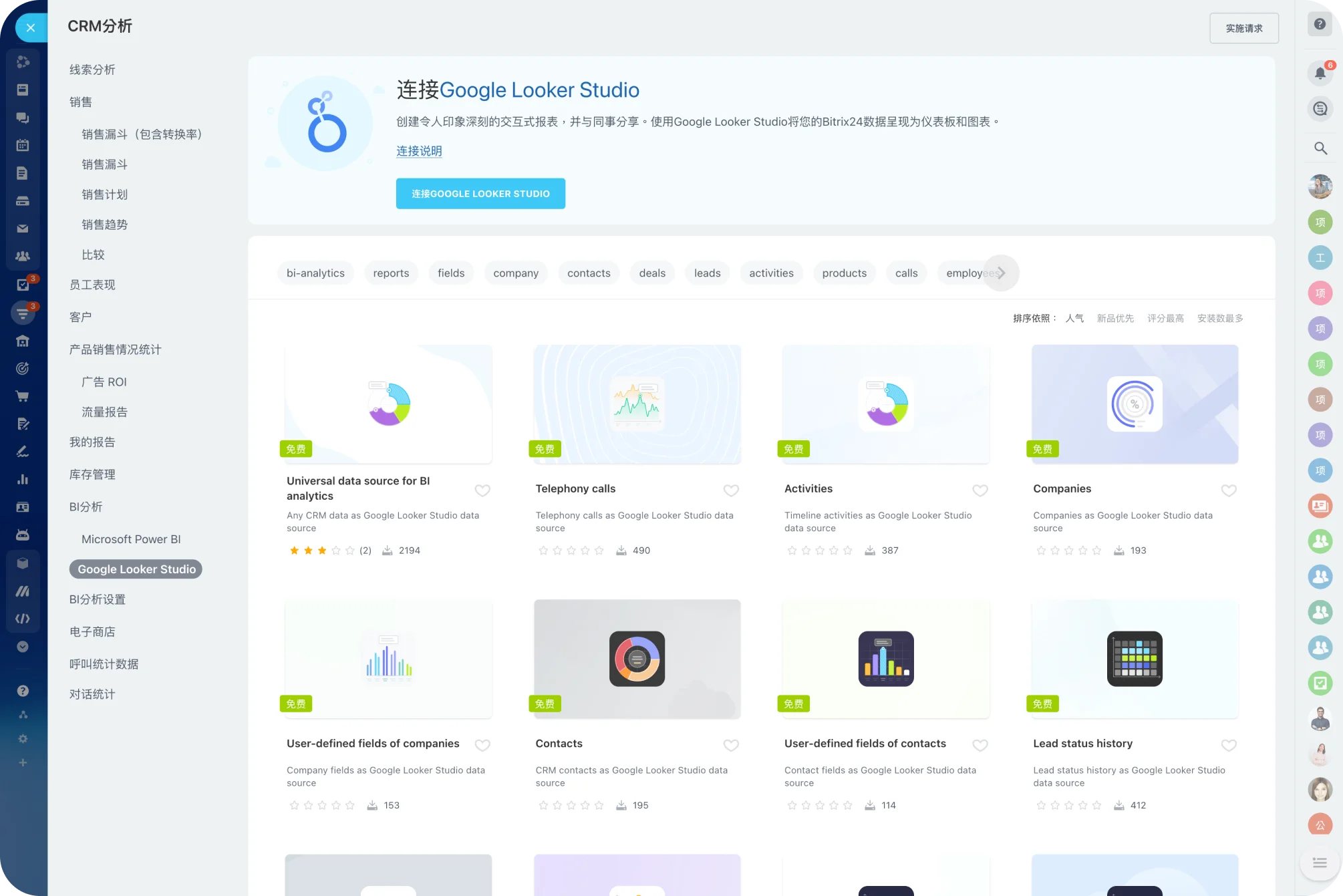The image size is (1343, 896).
Task: Open the mail envelope icon in sidebar
Action: 22,229
